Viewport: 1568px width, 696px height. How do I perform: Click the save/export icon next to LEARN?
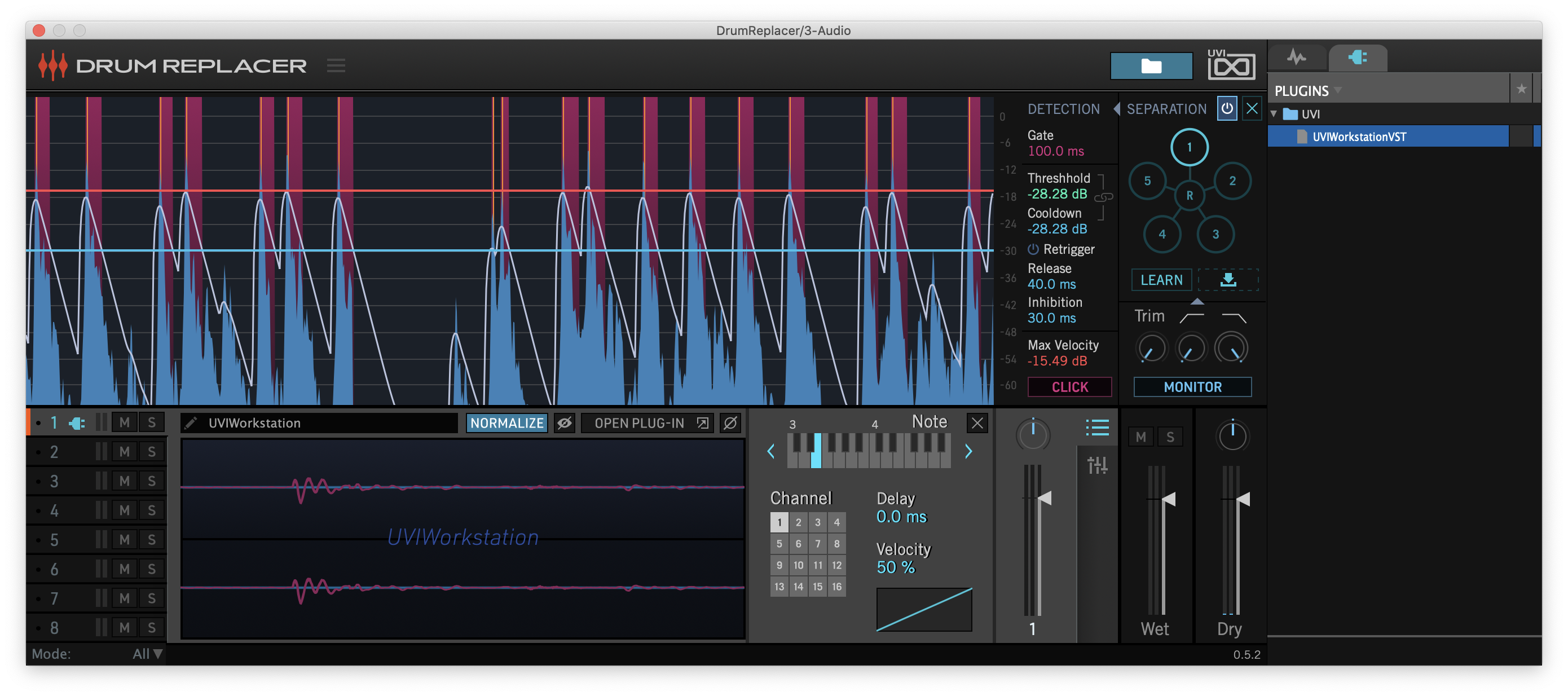click(1228, 280)
